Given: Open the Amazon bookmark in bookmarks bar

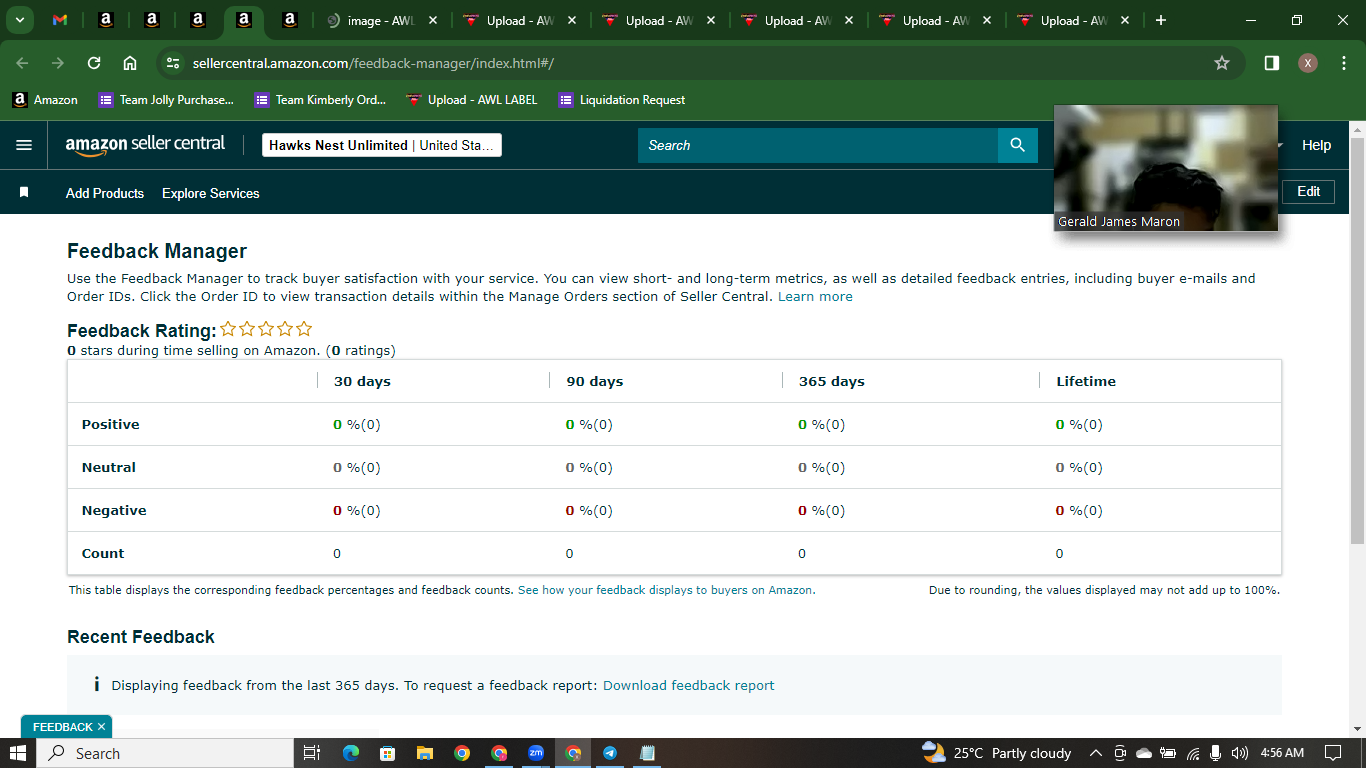Looking at the screenshot, I should (45, 100).
